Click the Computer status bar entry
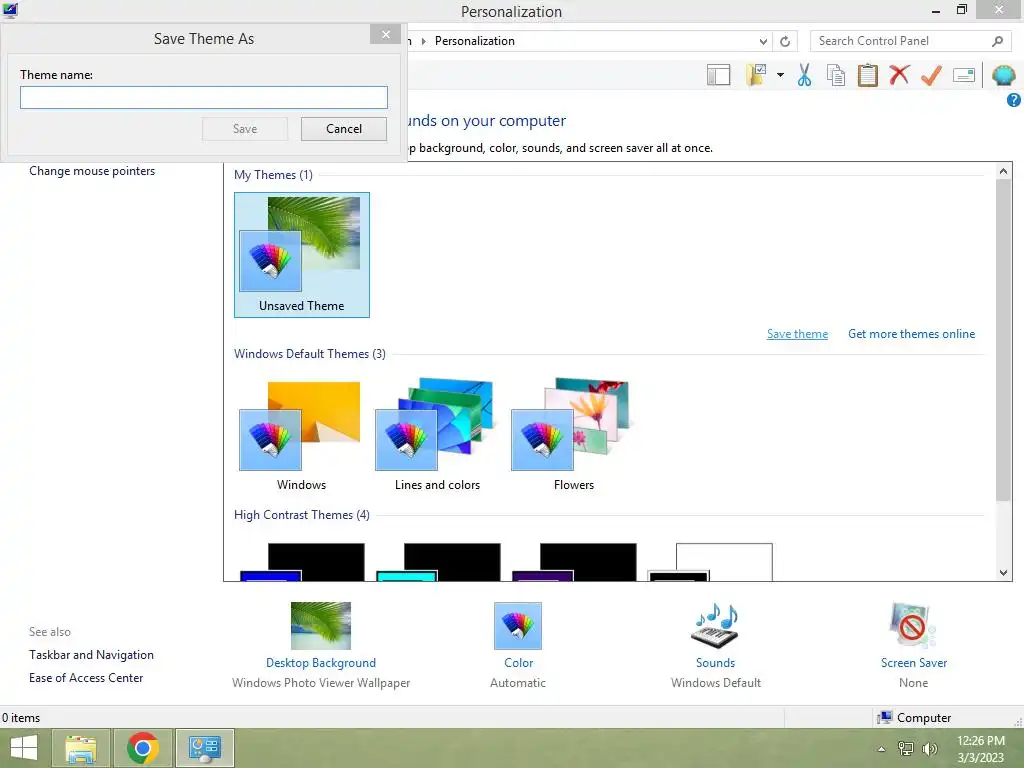Screen dimensions: 1024x768 (914, 718)
